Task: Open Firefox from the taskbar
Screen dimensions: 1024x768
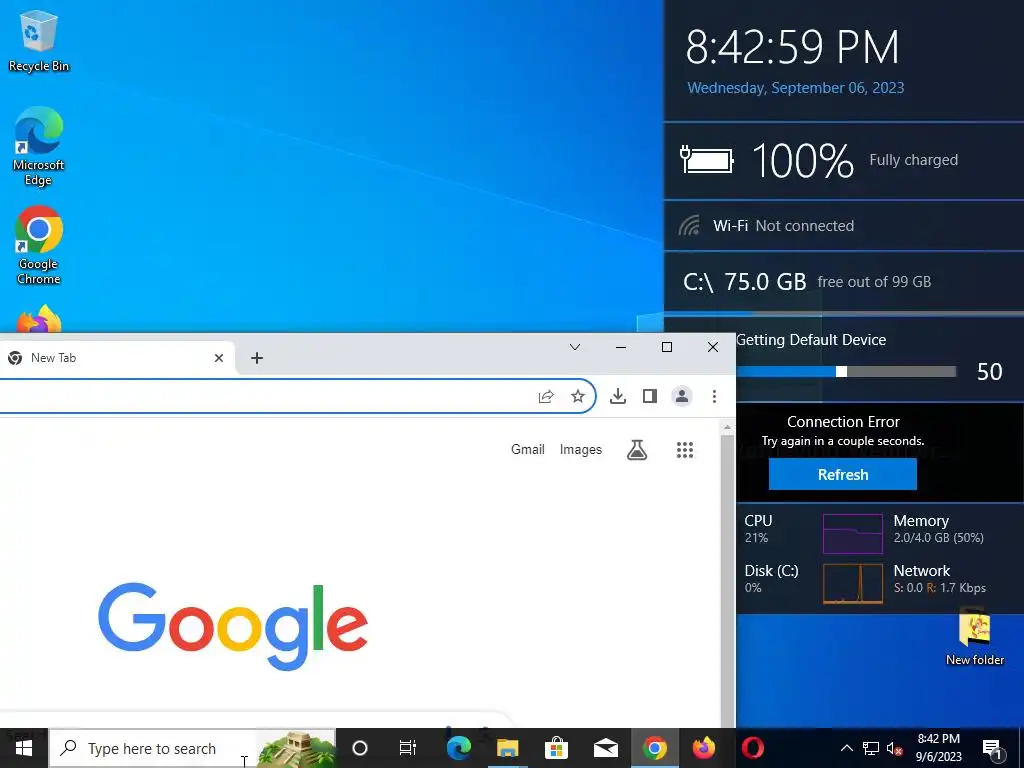Action: click(703, 748)
